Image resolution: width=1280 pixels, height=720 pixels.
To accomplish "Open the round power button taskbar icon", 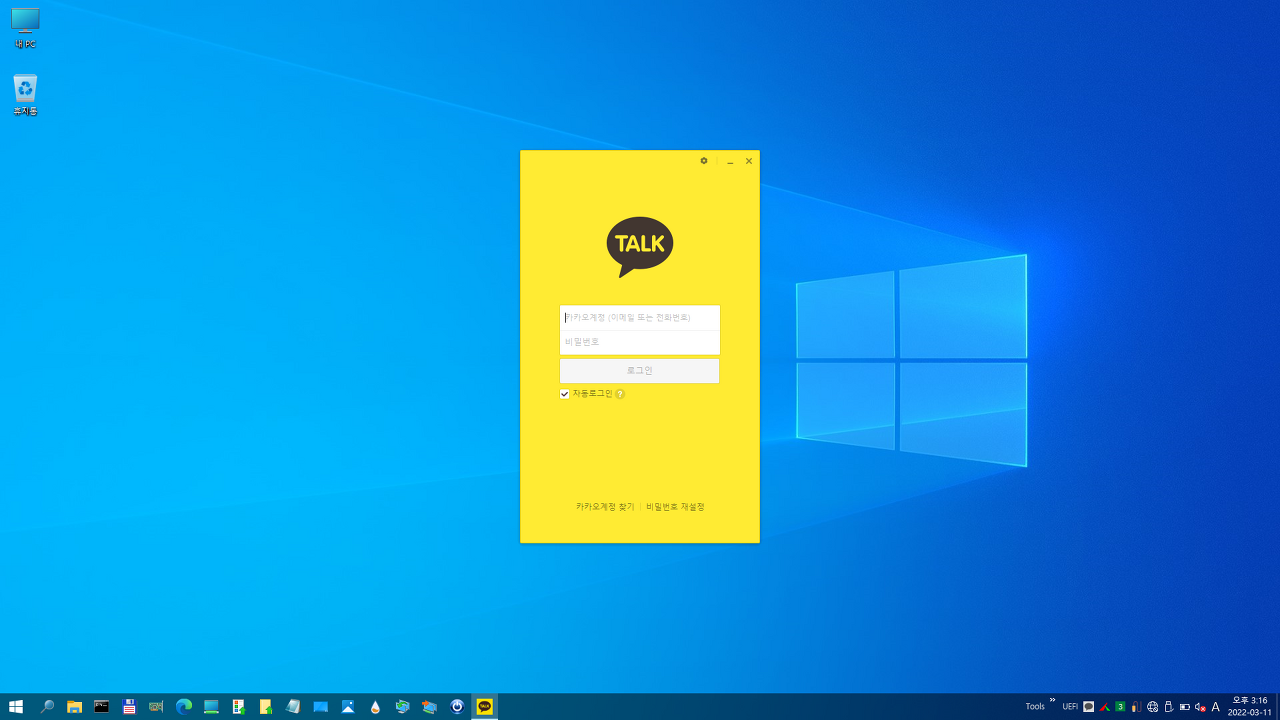I will (457, 706).
